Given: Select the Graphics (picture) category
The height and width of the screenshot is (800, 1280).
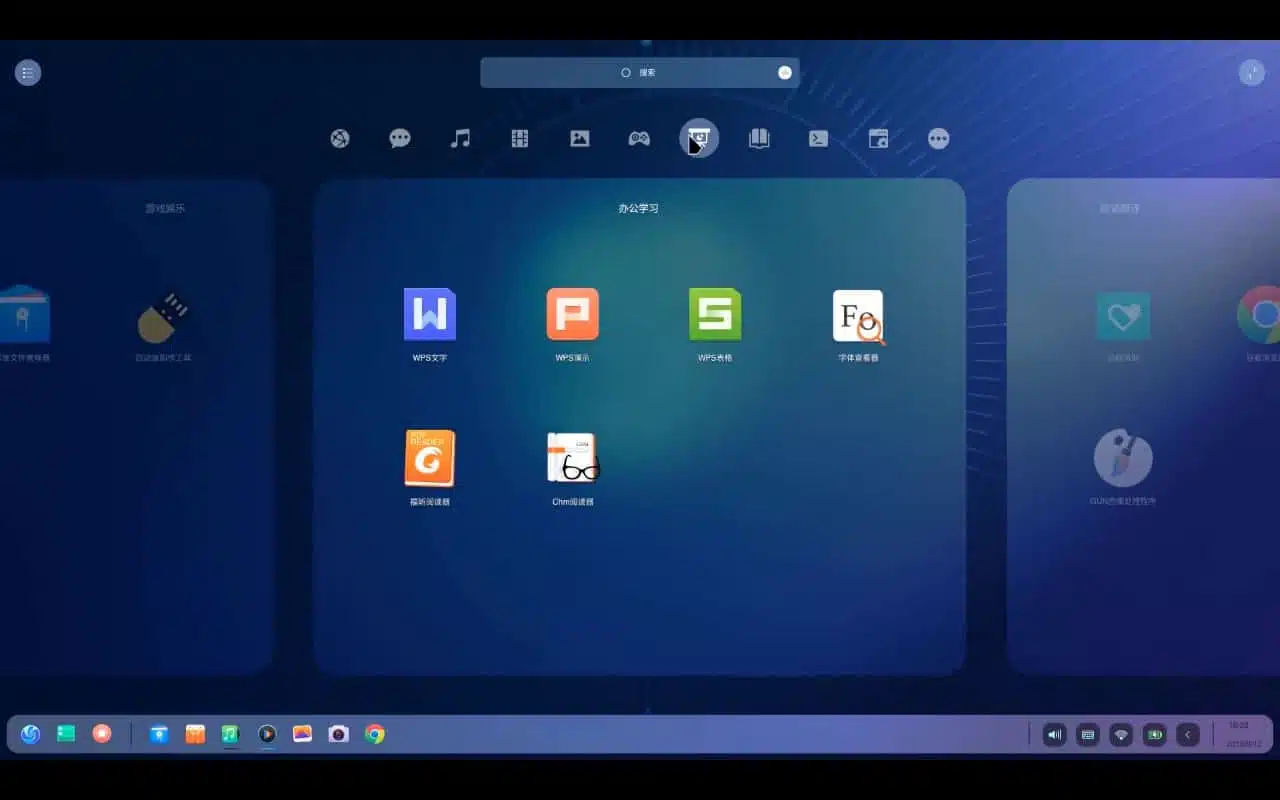Looking at the screenshot, I should coord(580,139).
